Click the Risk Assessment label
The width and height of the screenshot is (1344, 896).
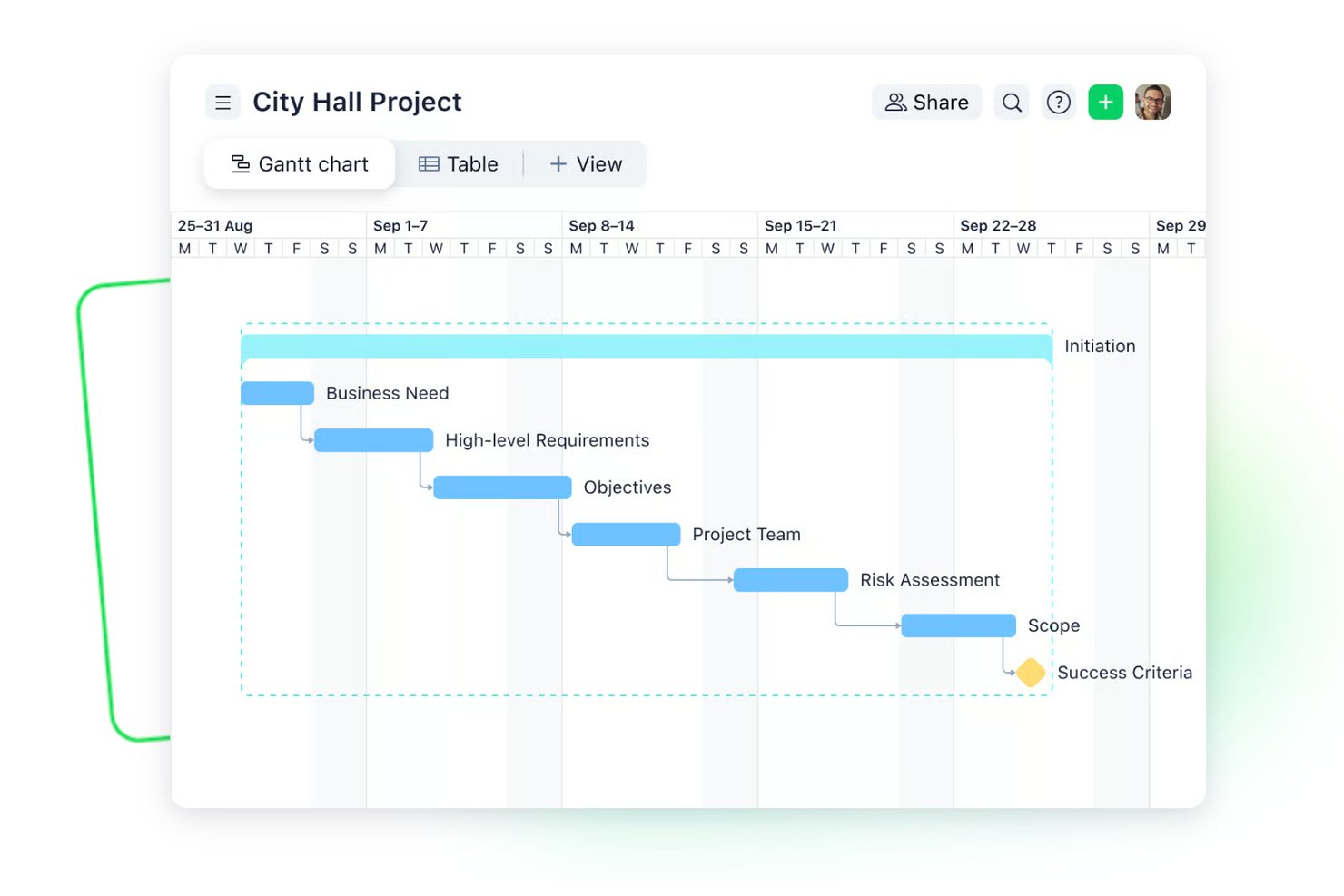930,580
